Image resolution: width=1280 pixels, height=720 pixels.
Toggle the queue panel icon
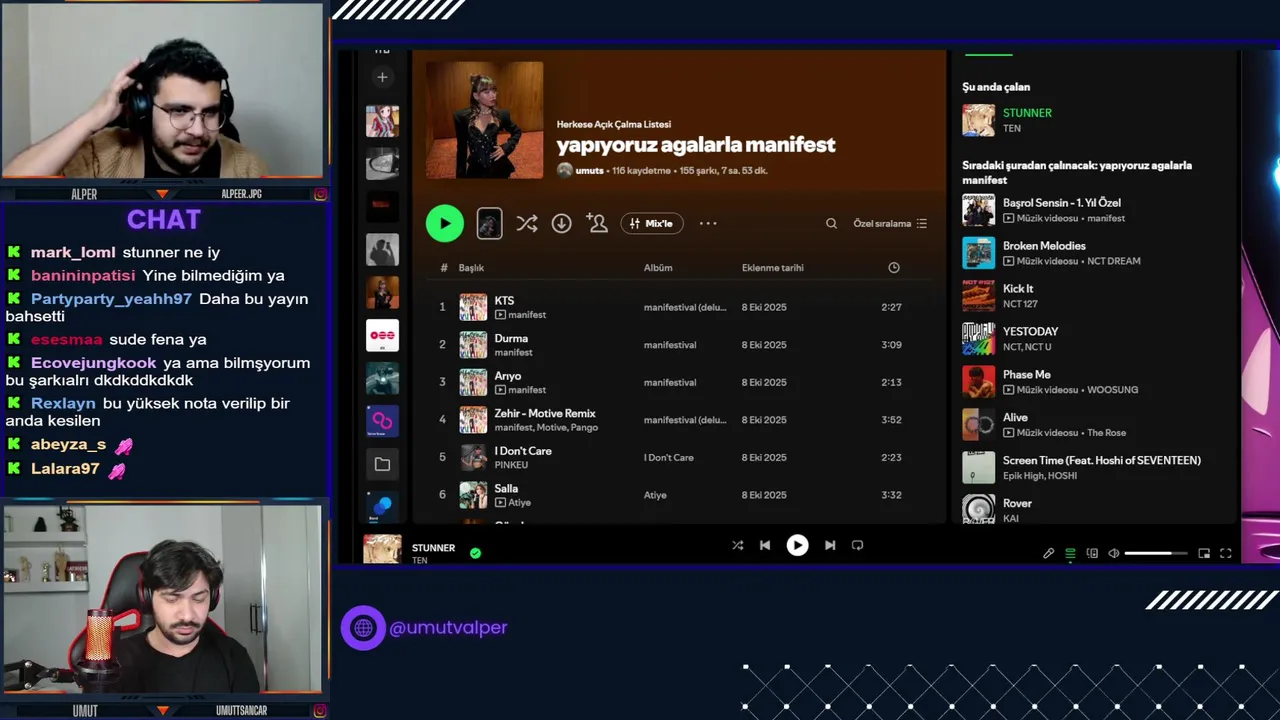tap(1070, 553)
